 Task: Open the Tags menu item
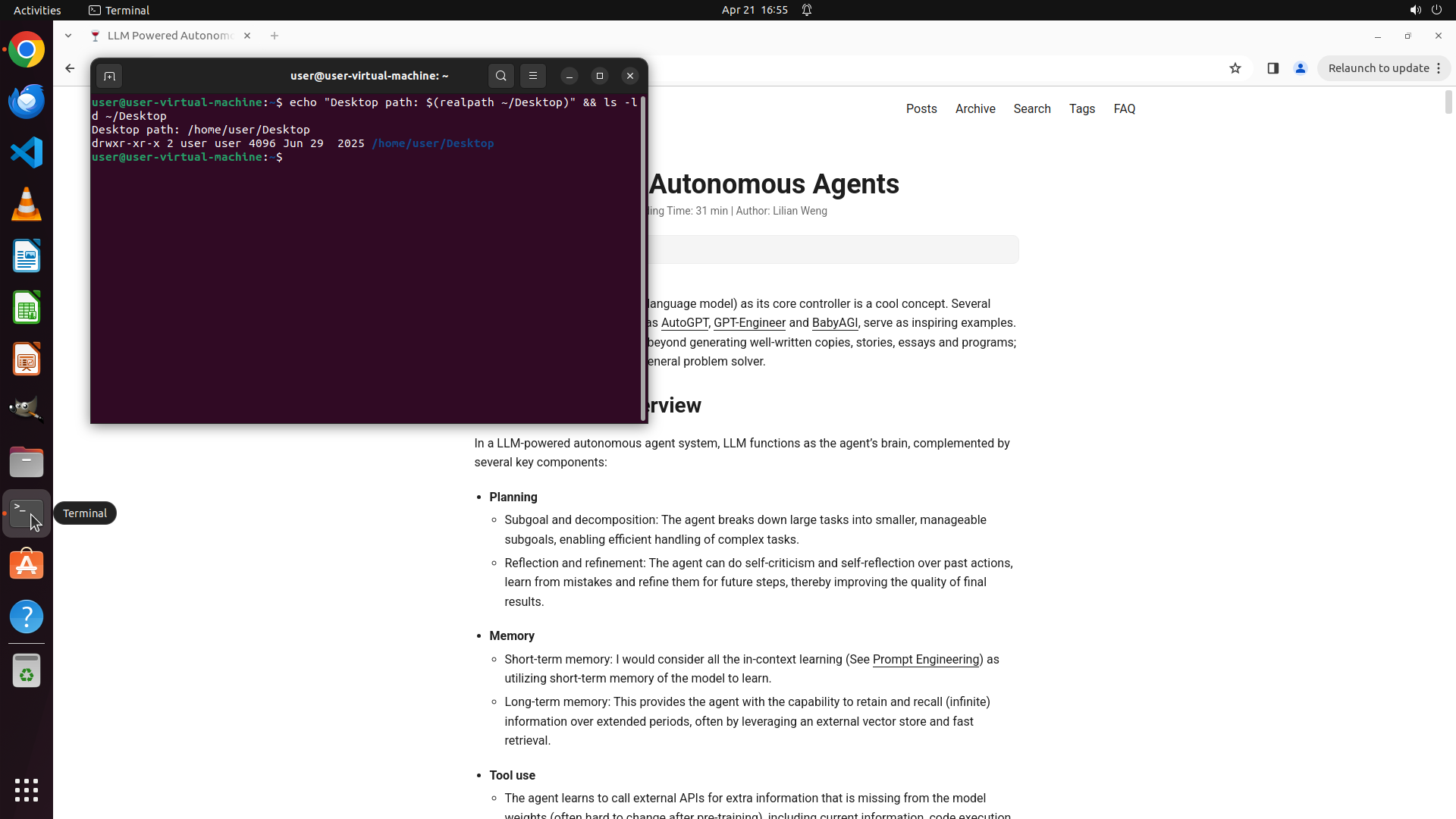[x=1081, y=109]
